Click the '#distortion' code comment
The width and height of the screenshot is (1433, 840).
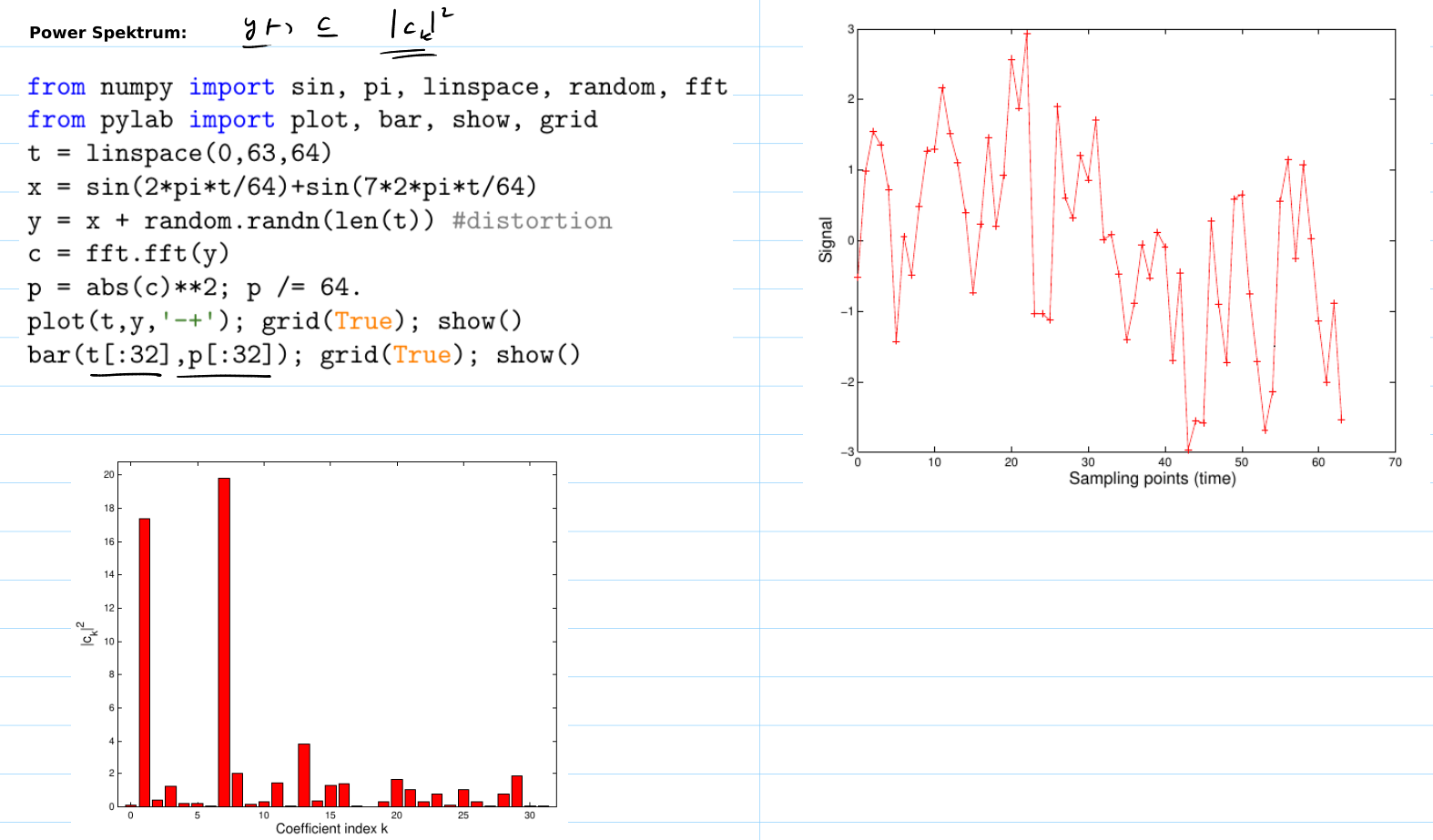click(x=532, y=221)
